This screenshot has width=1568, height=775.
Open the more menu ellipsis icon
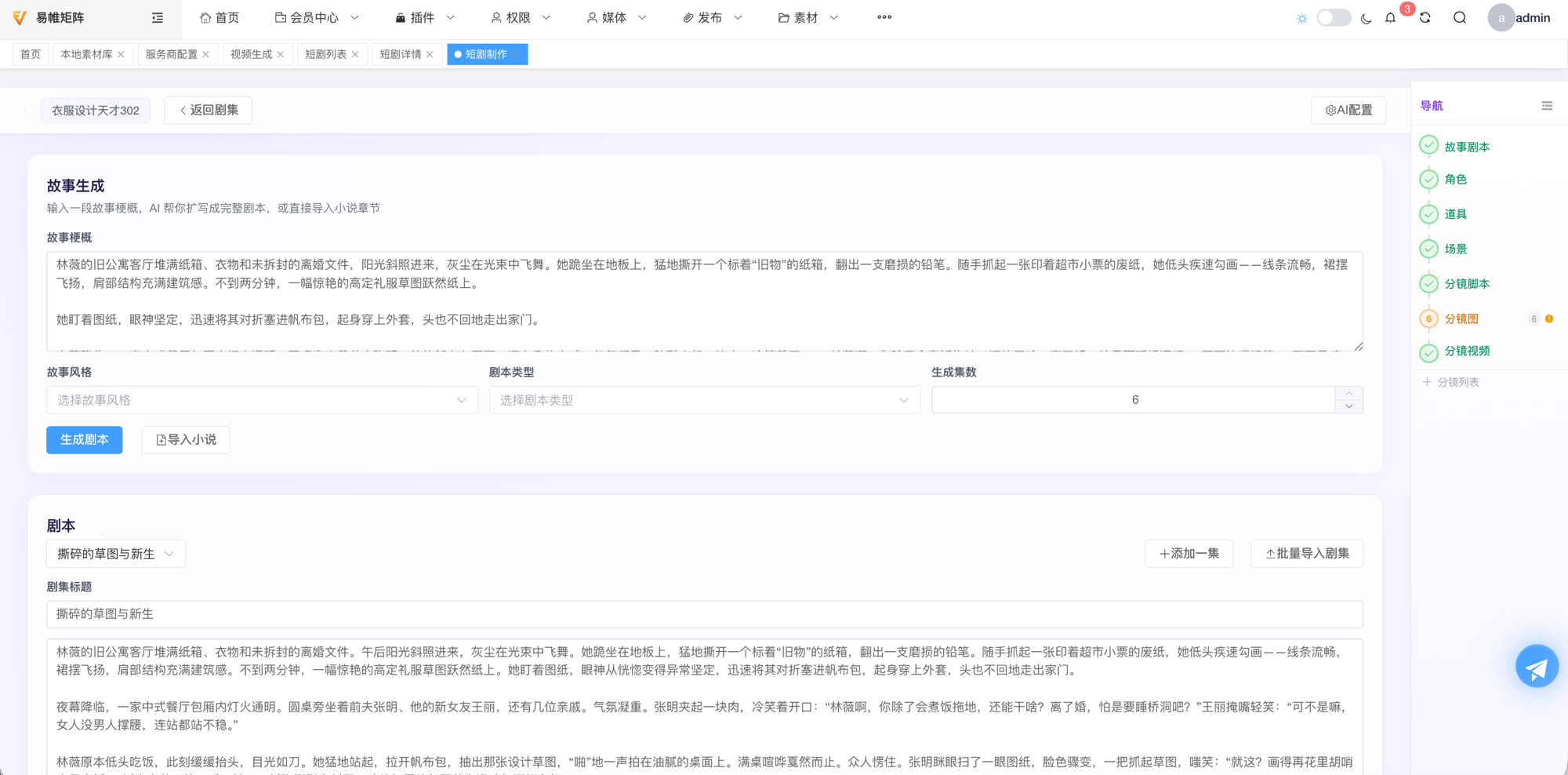pyautogui.click(x=884, y=17)
